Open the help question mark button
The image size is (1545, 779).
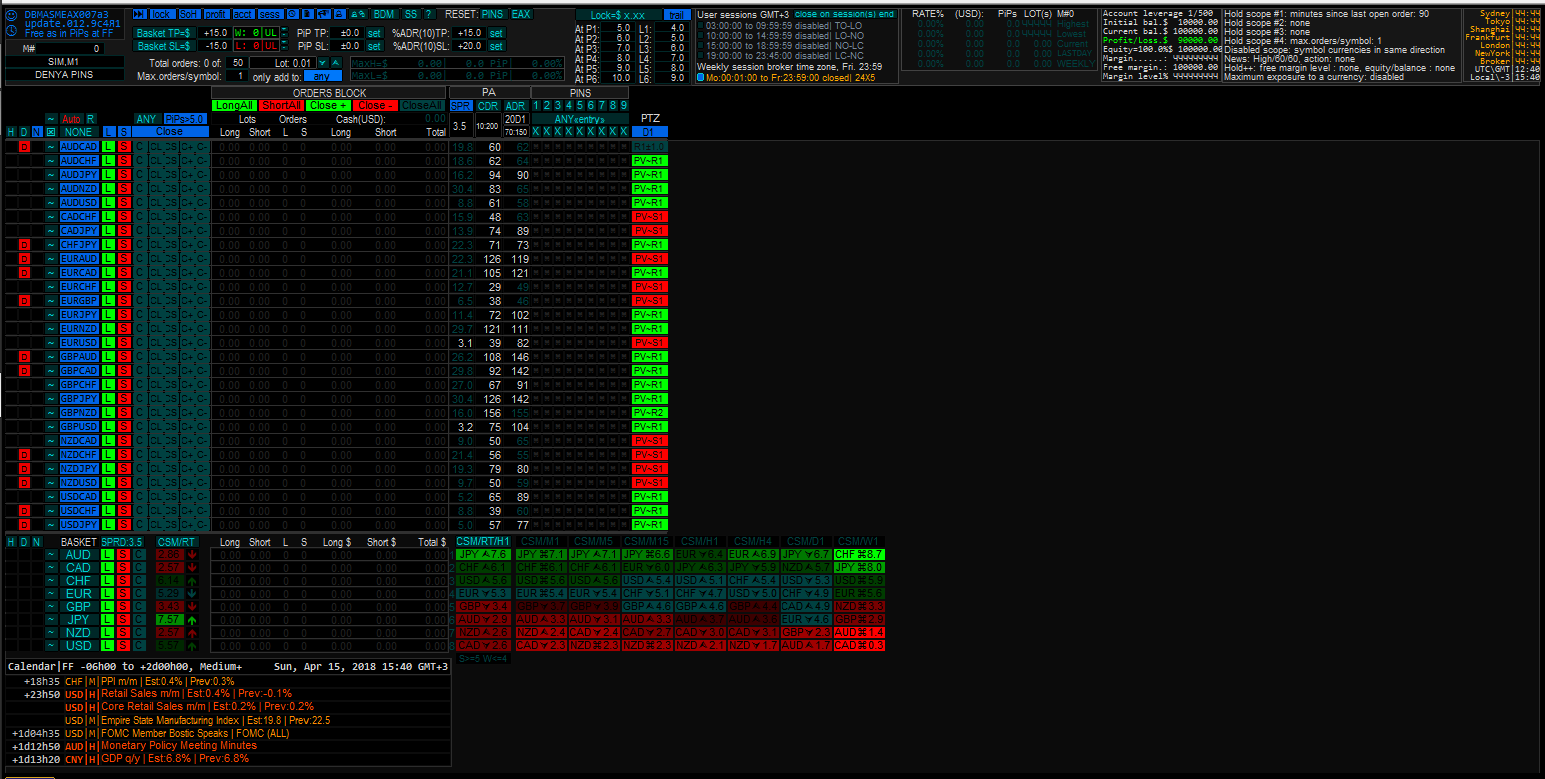[x=429, y=14]
